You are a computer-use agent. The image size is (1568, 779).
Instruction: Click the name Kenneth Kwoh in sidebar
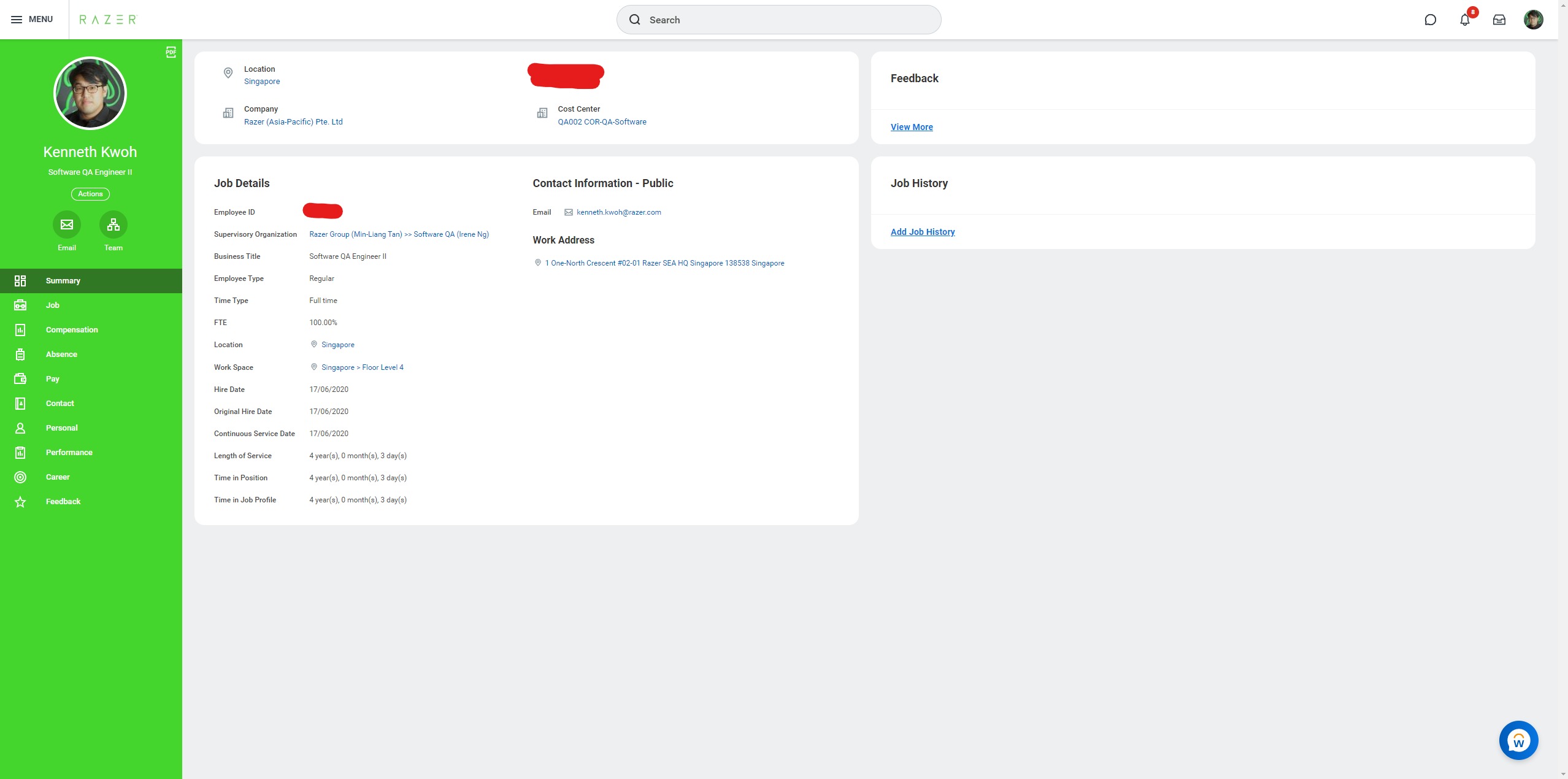pyautogui.click(x=90, y=152)
